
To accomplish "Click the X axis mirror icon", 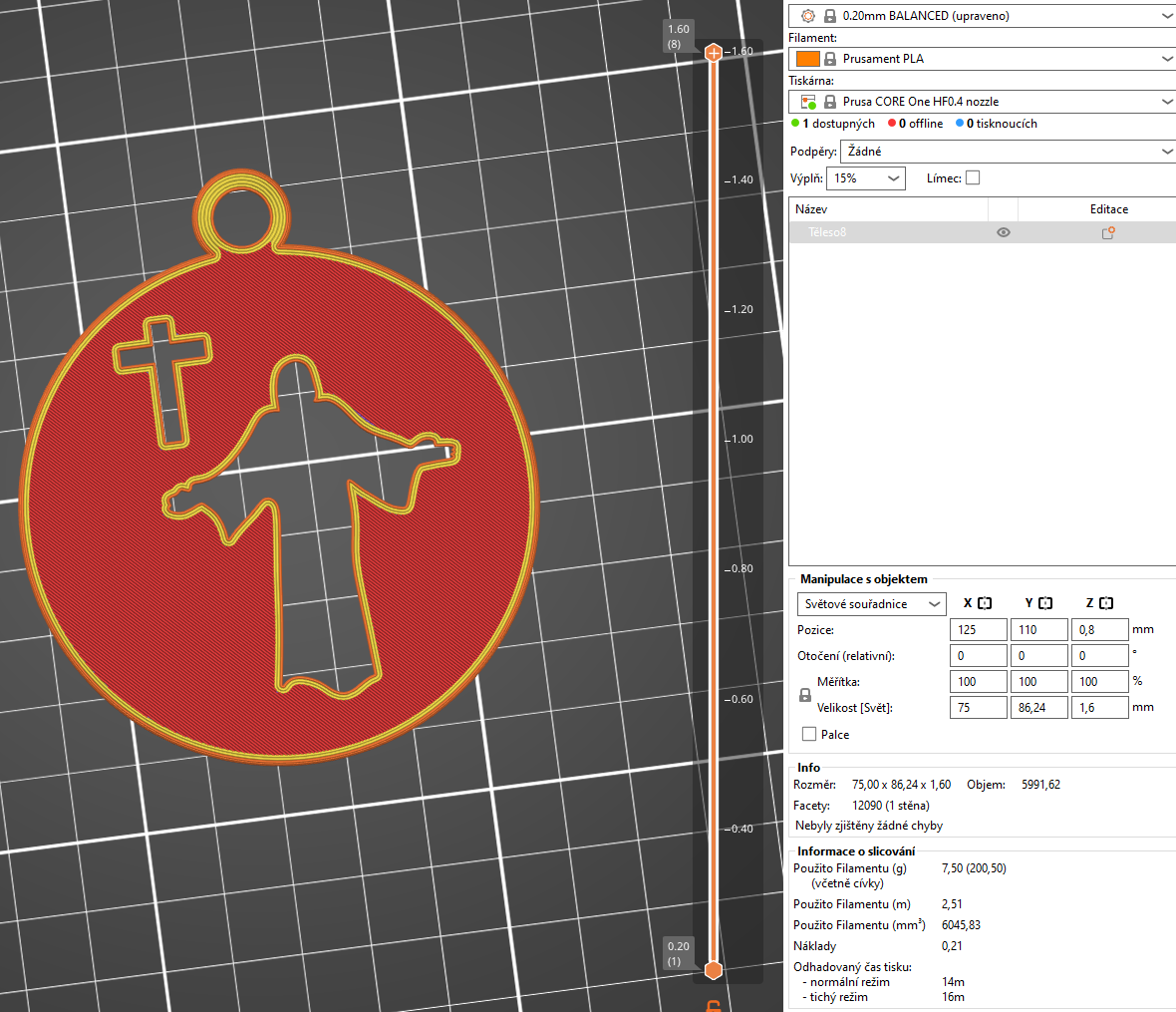I will 985,603.
